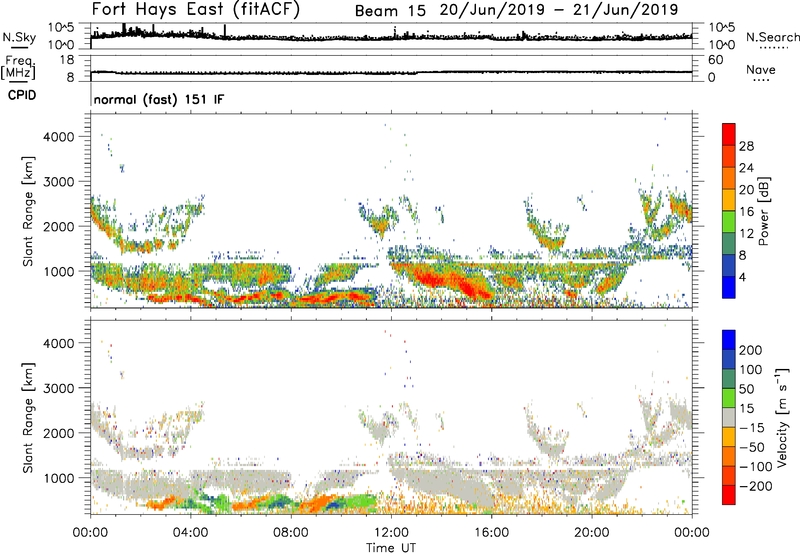Click the '-15' label on Velocity colorbar
Image resolution: width=800 pixels, height=554 pixels.
(752, 428)
